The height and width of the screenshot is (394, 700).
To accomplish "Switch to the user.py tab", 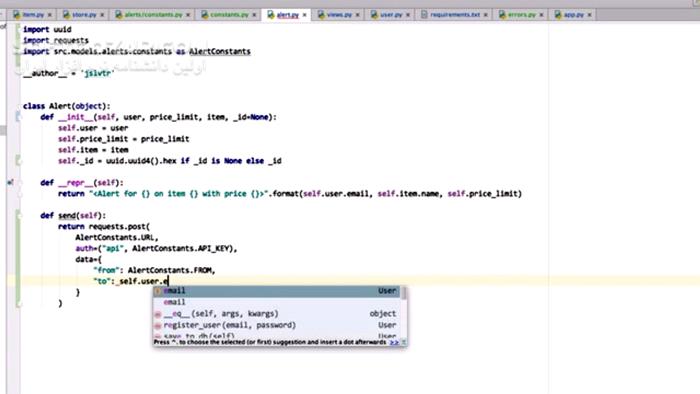I will (391, 15).
